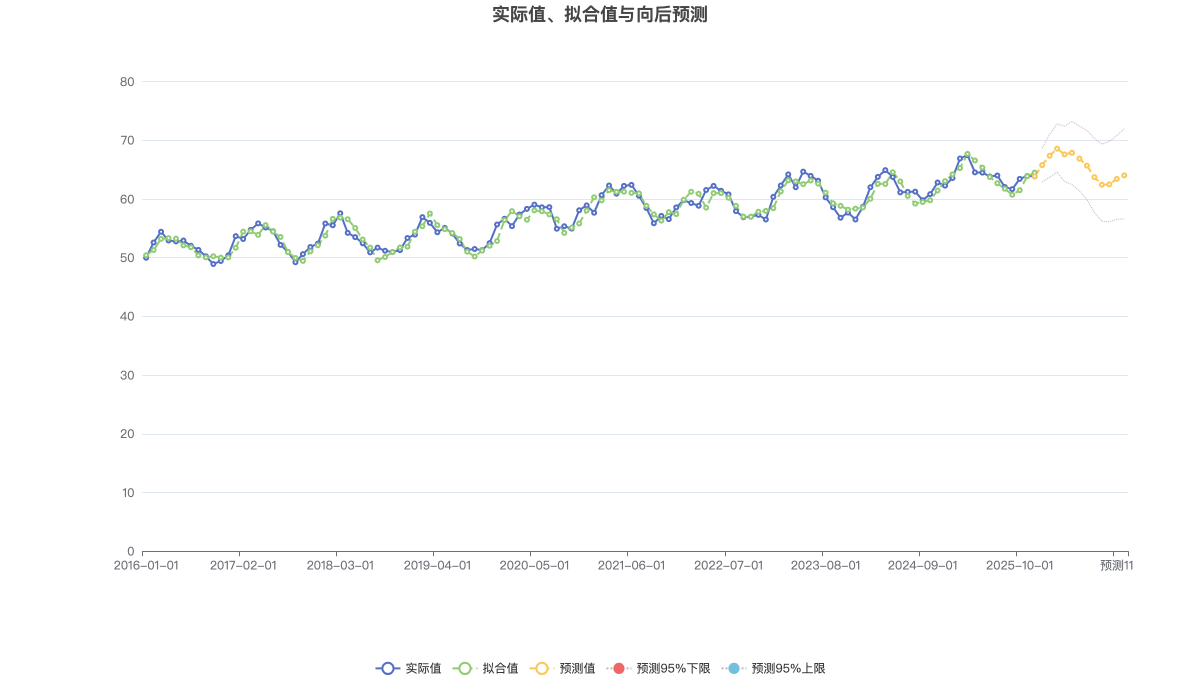Click the y-axis value 70
The width and height of the screenshot is (1200, 680).
pos(127,141)
